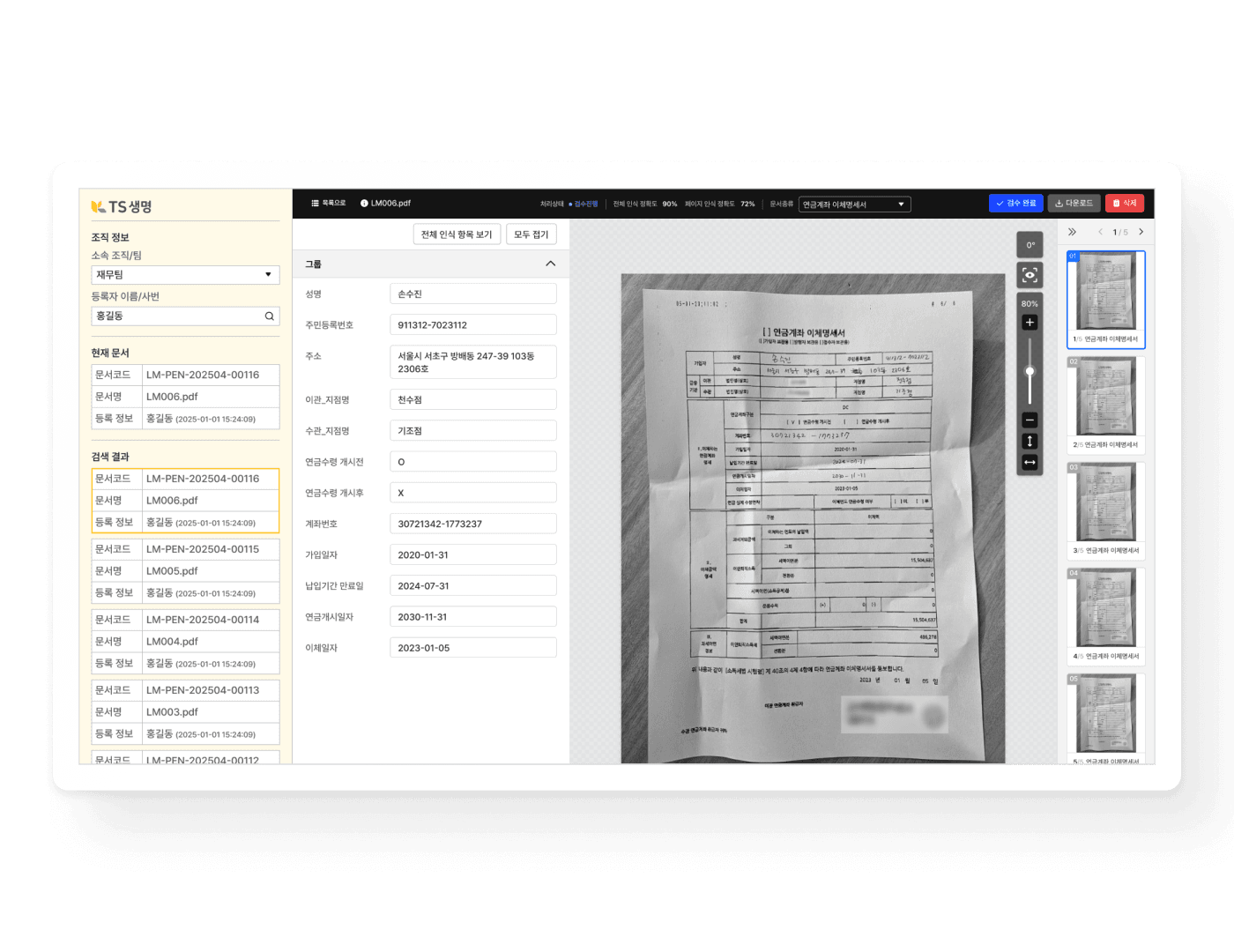This screenshot has height=952, width=1234.
Task: Click the 연금수령 개시후 field
Action: (473, 493)
